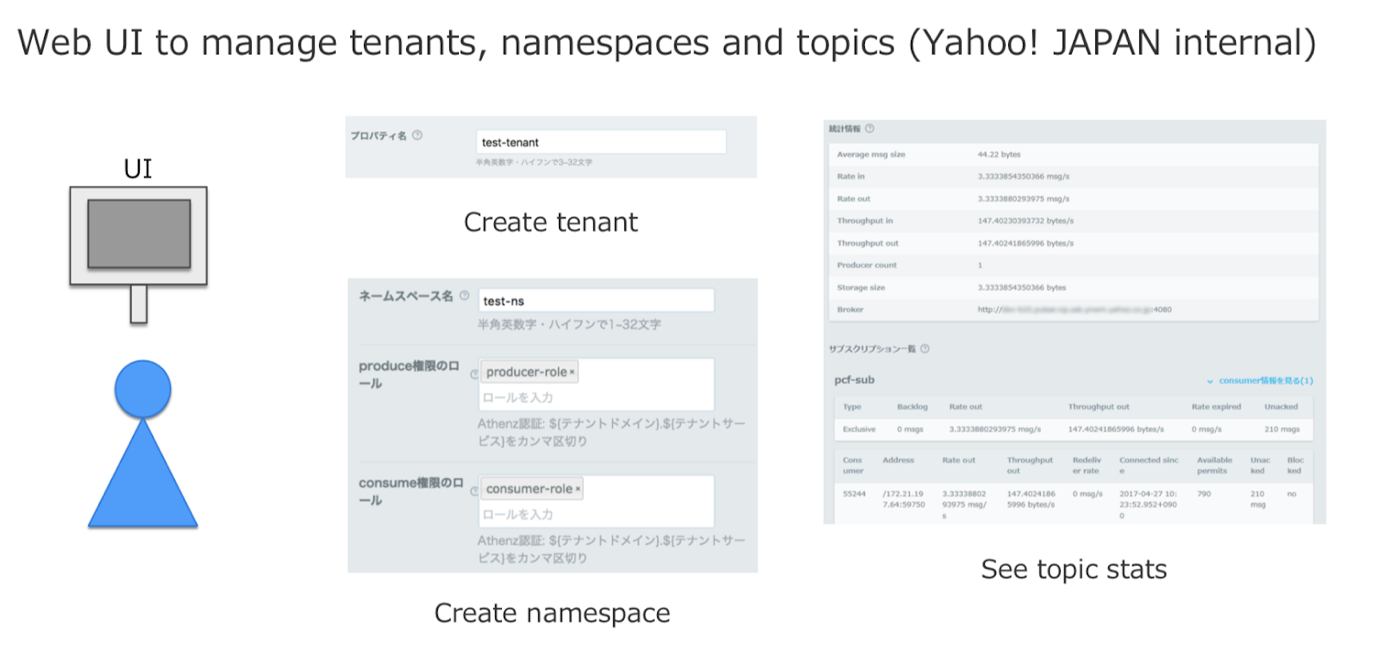Select value 147.40230393732 bytes/s
1380x664 pixels.
[1025, 221]
